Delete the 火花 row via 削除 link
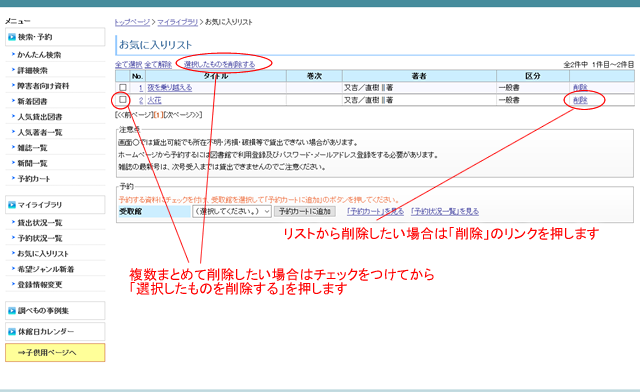 pyautogui.click(x=580, y=100)
